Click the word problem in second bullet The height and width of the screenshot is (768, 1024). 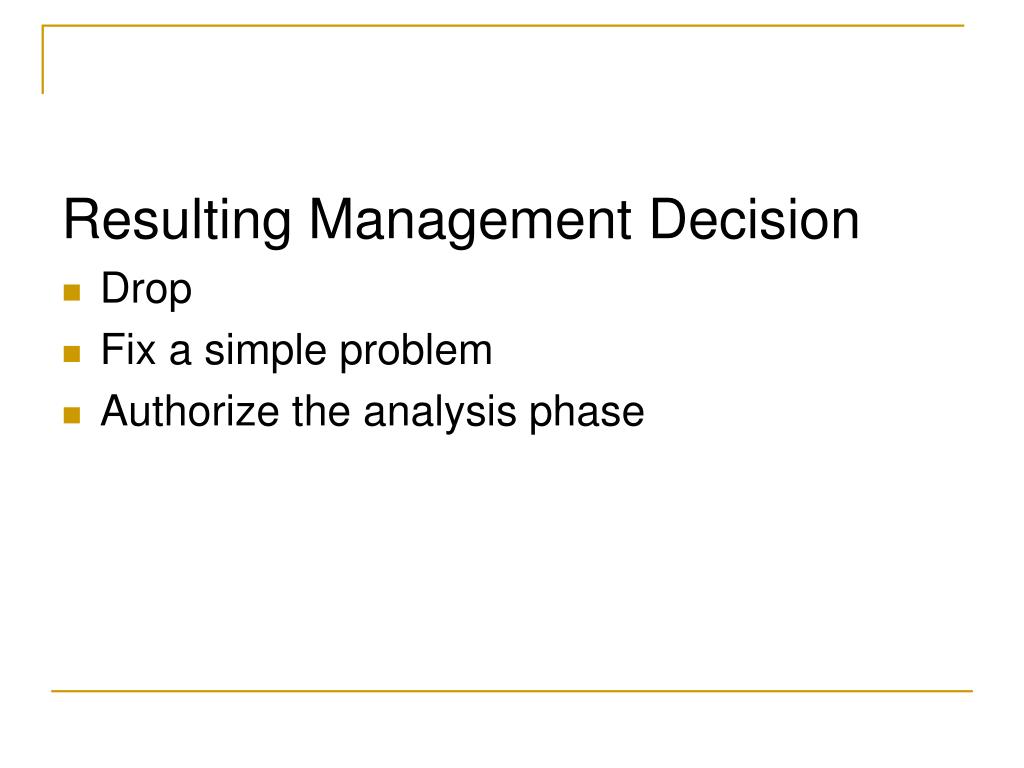pyautogui.click(x=416, y=351)
